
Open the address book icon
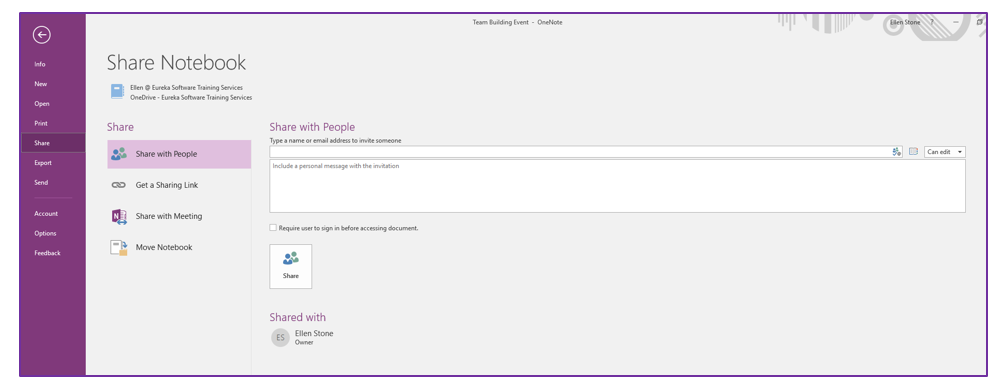tap(913, 152)
